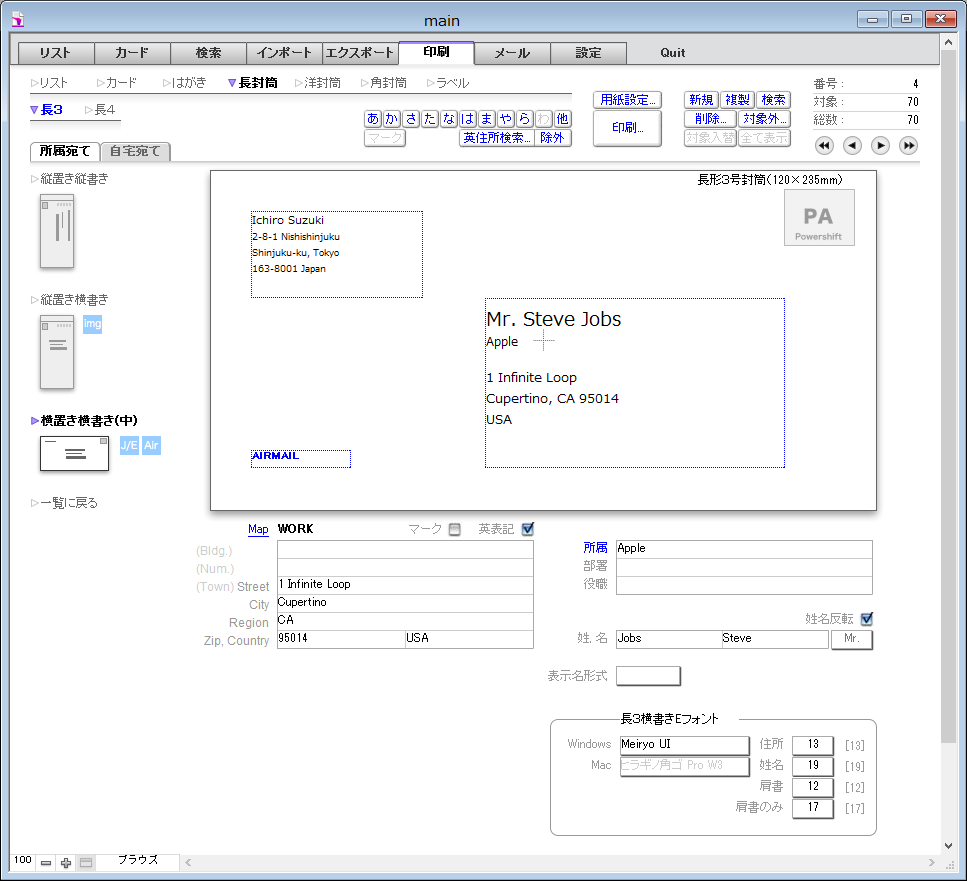Uncheck the 姓名反転 checkbox
This screenshot has width=967, height=881.
867,619
